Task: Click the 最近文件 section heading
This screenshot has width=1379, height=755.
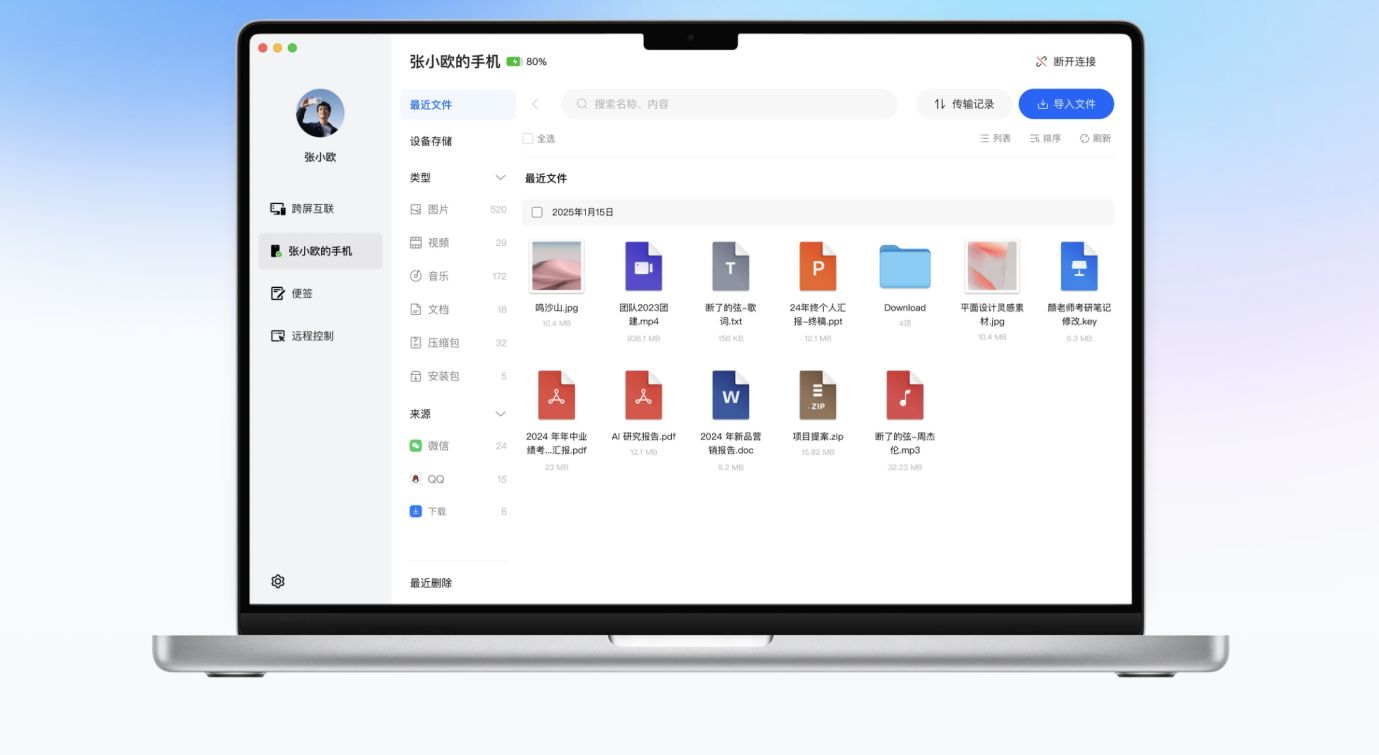Action: pyautogui.click(x=546, y=179)
